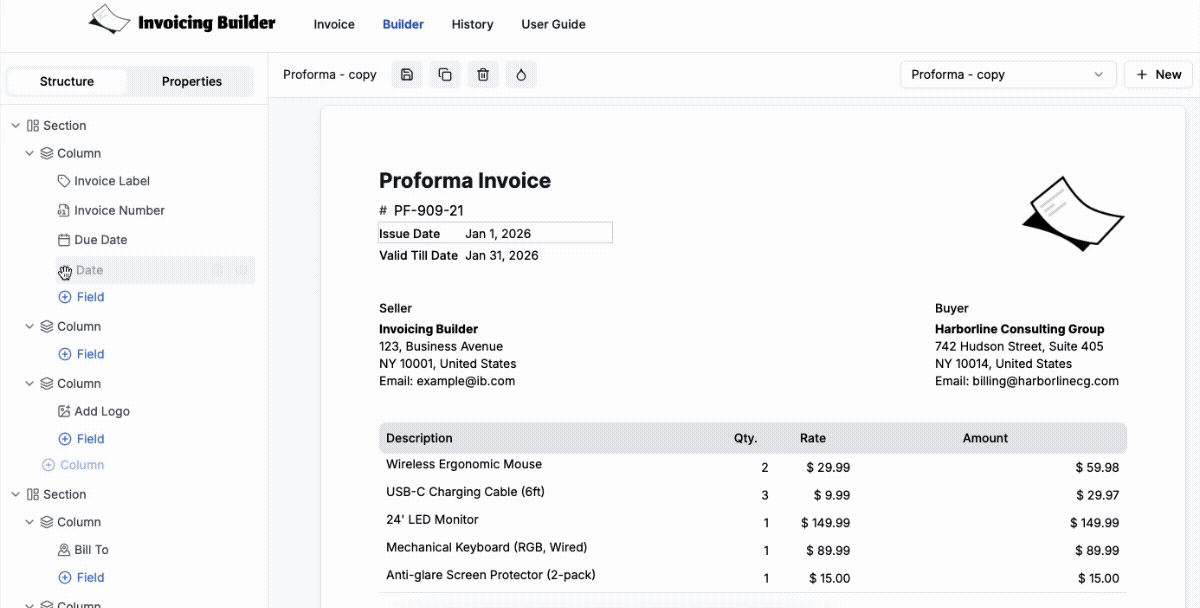Save the Proforma - copy template
Screen dimensions: 1200x608
407,75
